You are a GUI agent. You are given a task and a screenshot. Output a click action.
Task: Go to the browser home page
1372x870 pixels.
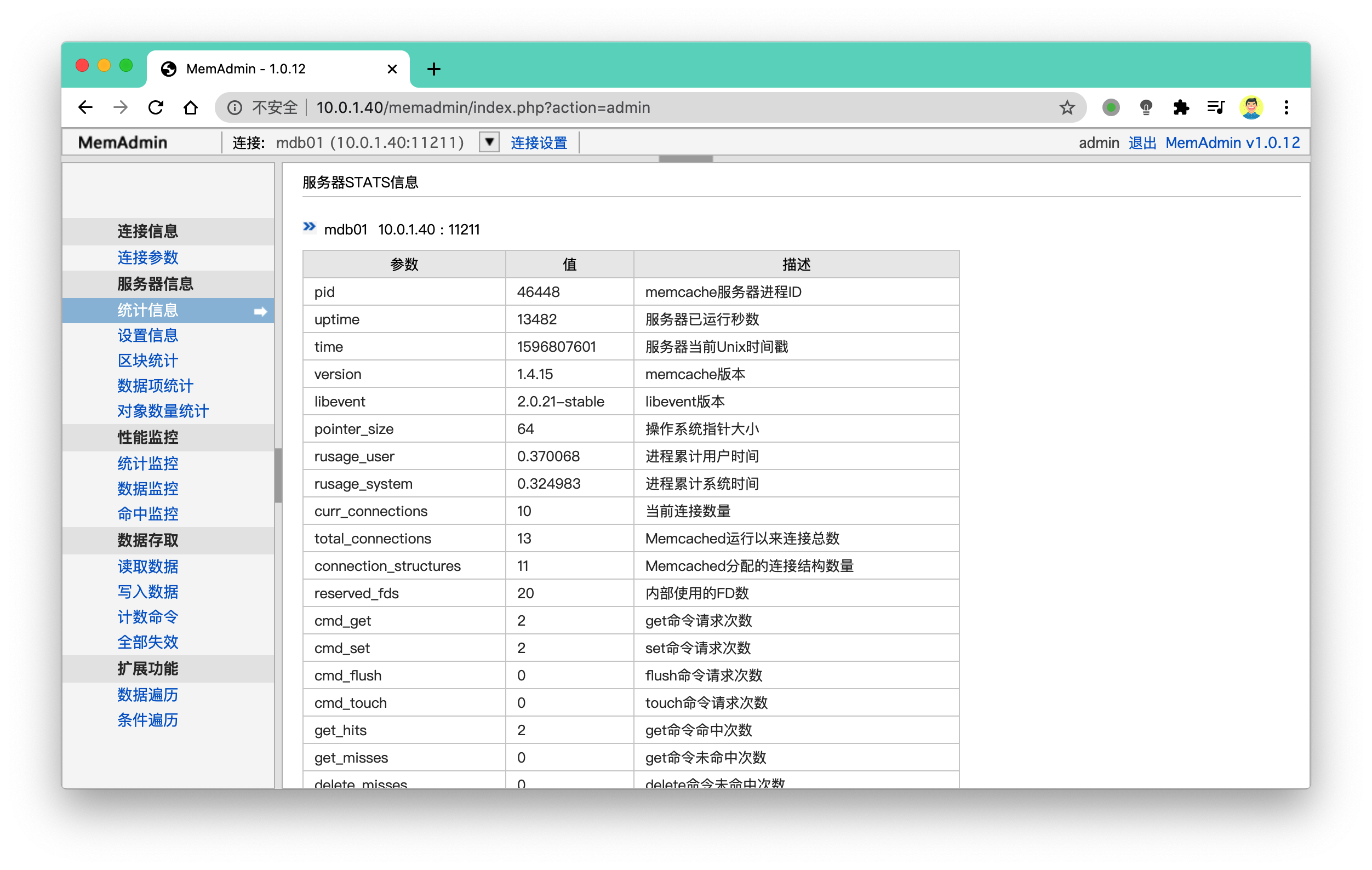[x=191, y=108]
